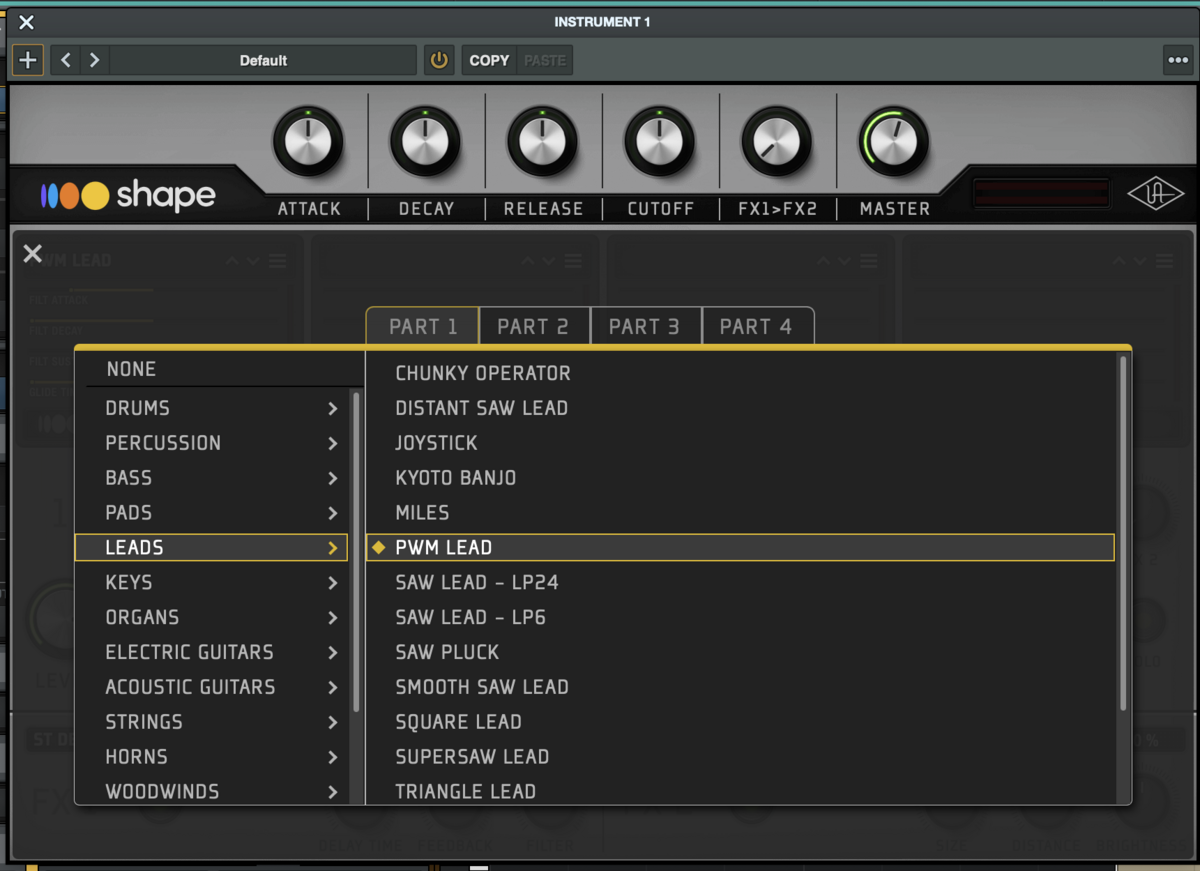Choose SAW LEAD - LP24 preset
1200x871 pixels.
pos(740,582)
